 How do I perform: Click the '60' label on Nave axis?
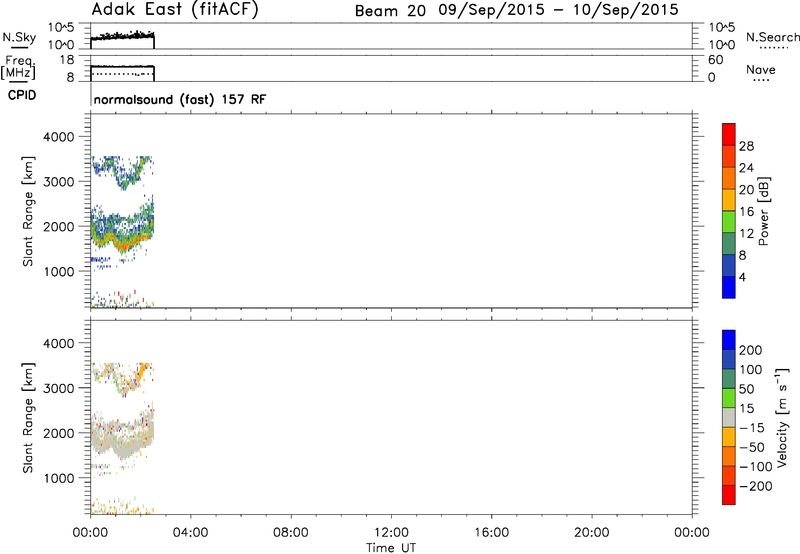(715, 60)
